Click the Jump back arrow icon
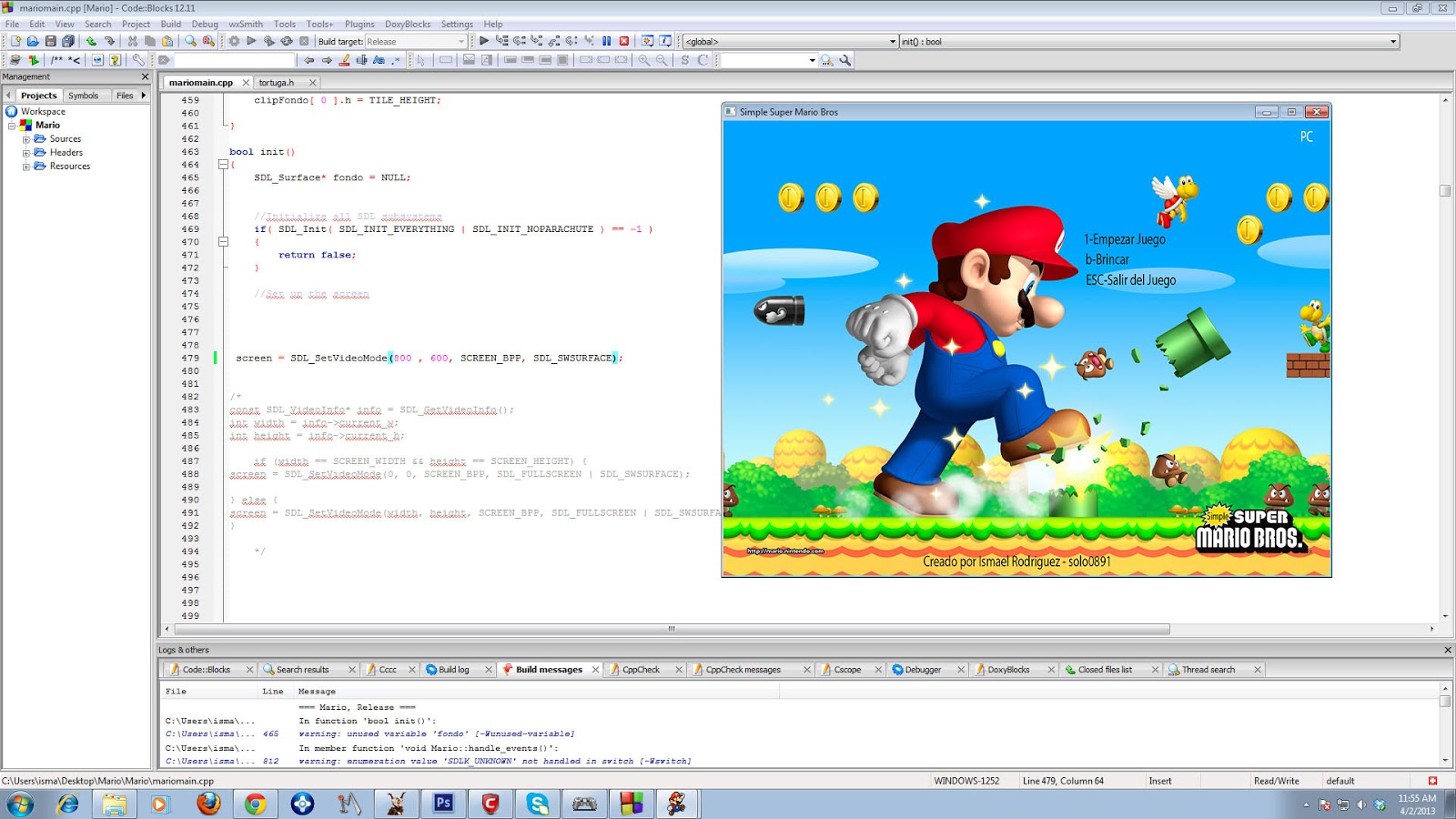1456x819 pixels. pyautogui.click(x=309, y=60)
